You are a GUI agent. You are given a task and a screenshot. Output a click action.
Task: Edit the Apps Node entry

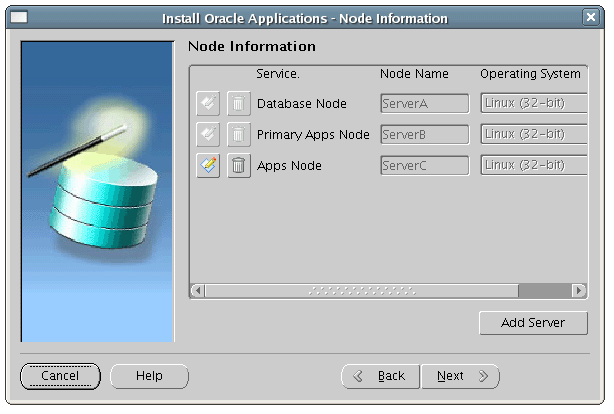pos(208,165)
